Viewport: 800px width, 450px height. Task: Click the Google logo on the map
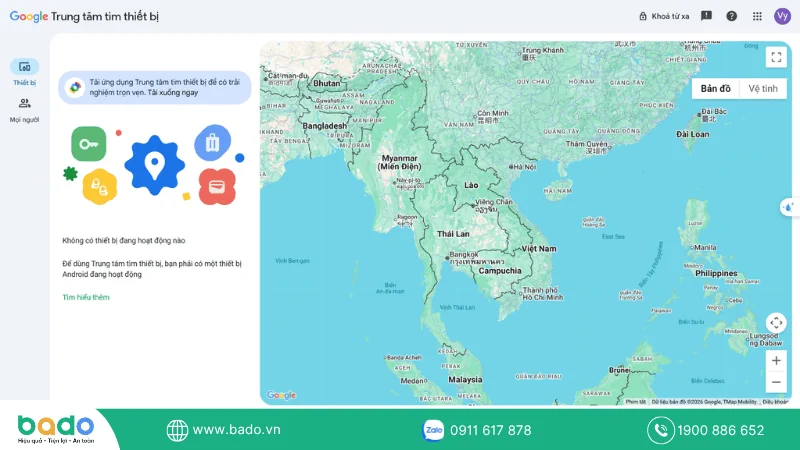281,395
